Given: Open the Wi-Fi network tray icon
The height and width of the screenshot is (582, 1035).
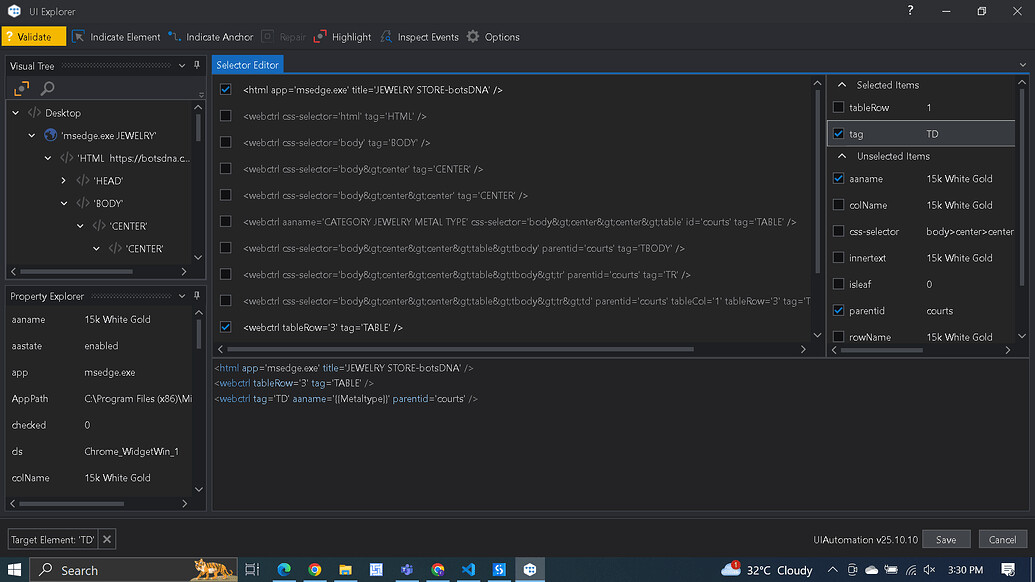Looking at the screenshot, I should point(911,569).
